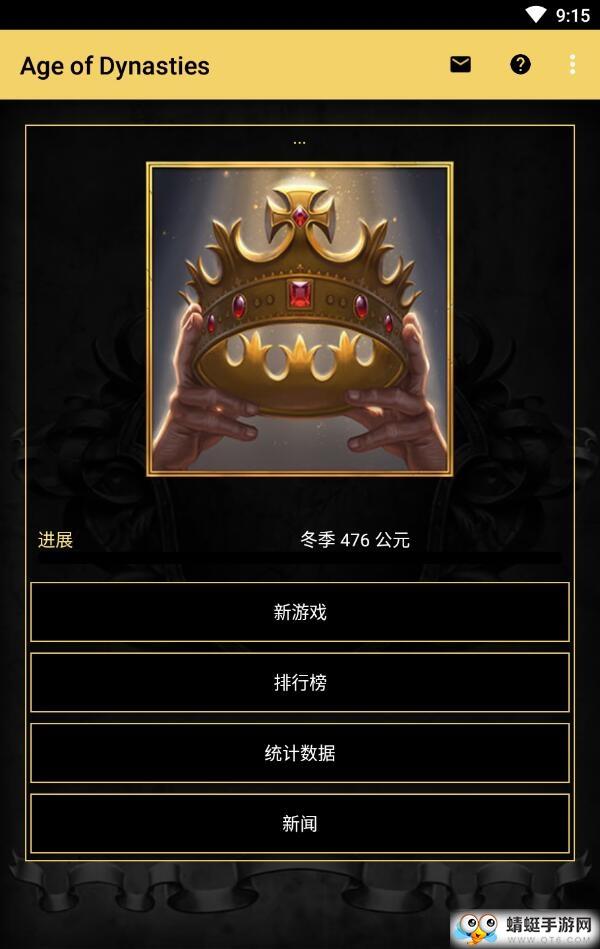Tap the red gem at crown's center

tap(299, 295)
